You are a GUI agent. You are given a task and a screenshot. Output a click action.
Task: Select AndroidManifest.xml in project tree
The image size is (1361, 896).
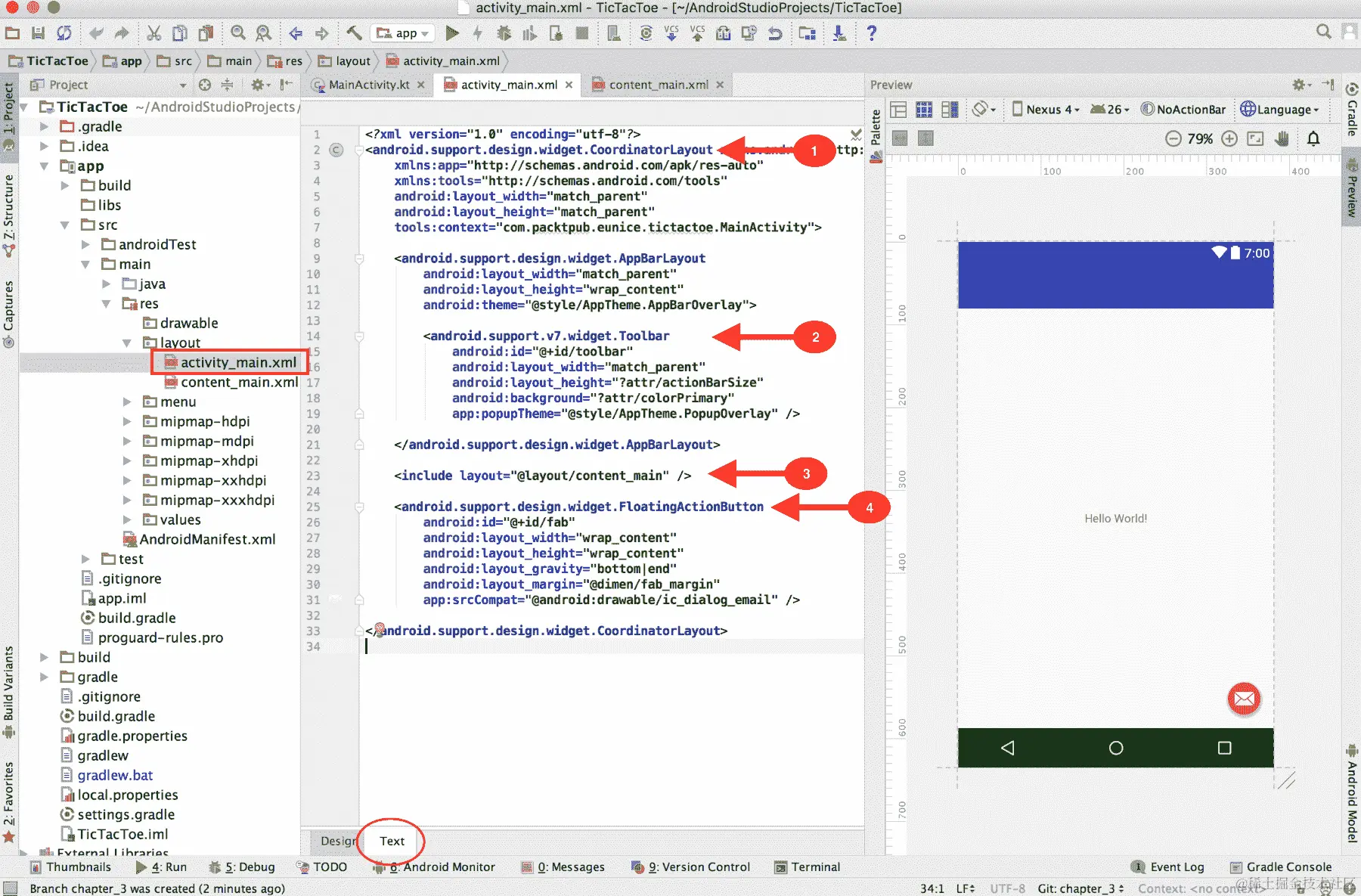point(200,540)
